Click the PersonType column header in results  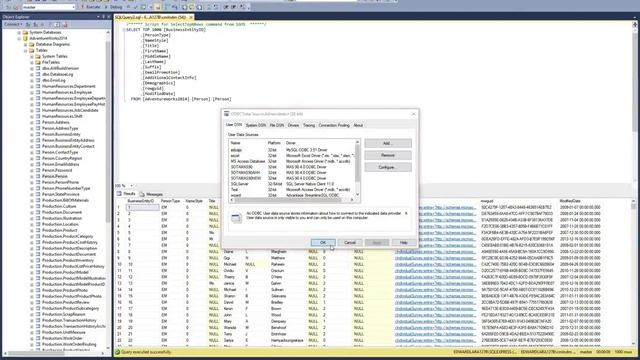pos(170,201)
